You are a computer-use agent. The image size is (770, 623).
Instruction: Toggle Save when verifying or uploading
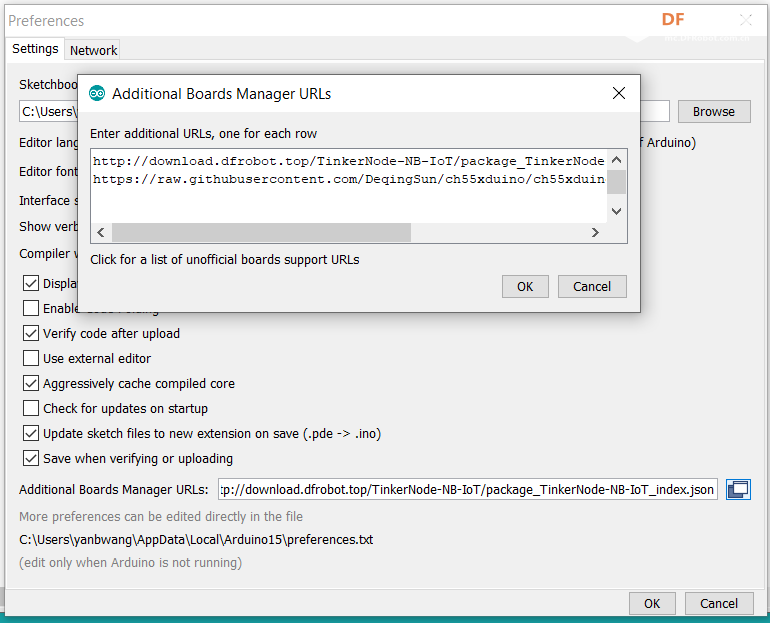pos(31,459)
